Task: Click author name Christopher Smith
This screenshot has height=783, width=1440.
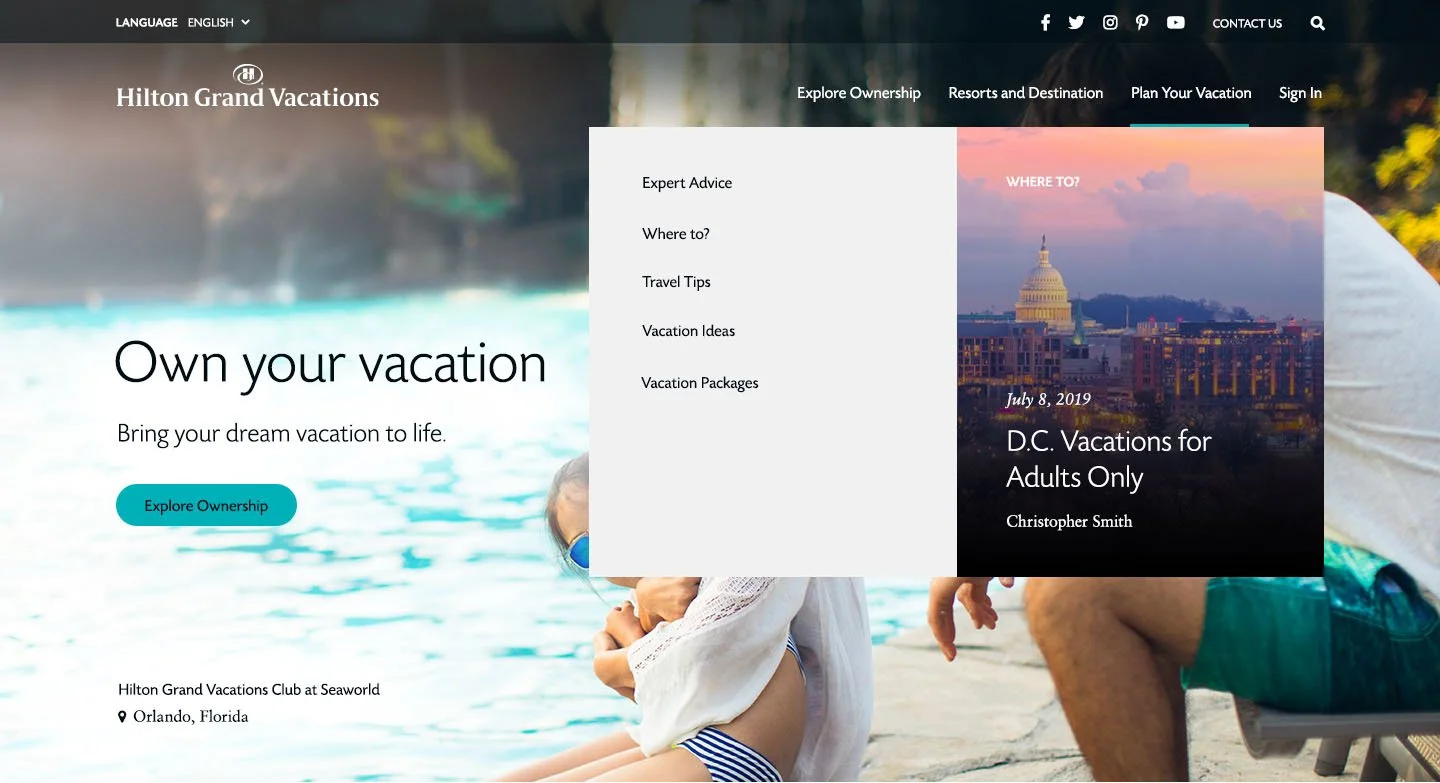Action: (x=1069, y=521)
